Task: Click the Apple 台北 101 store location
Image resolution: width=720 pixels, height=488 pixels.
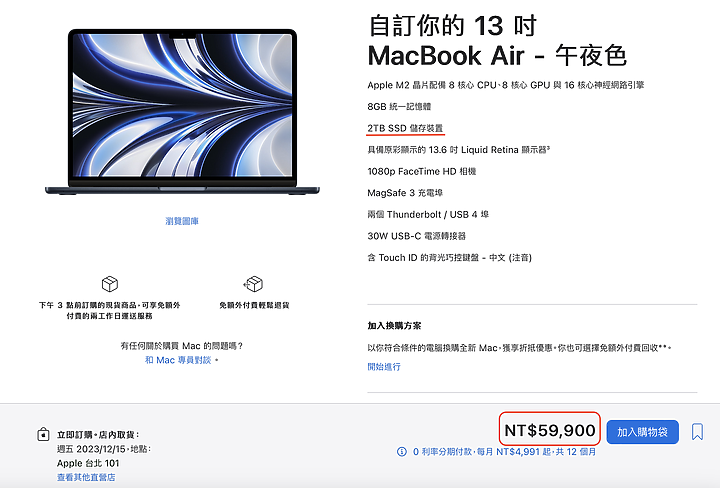Action: [88, 463]
